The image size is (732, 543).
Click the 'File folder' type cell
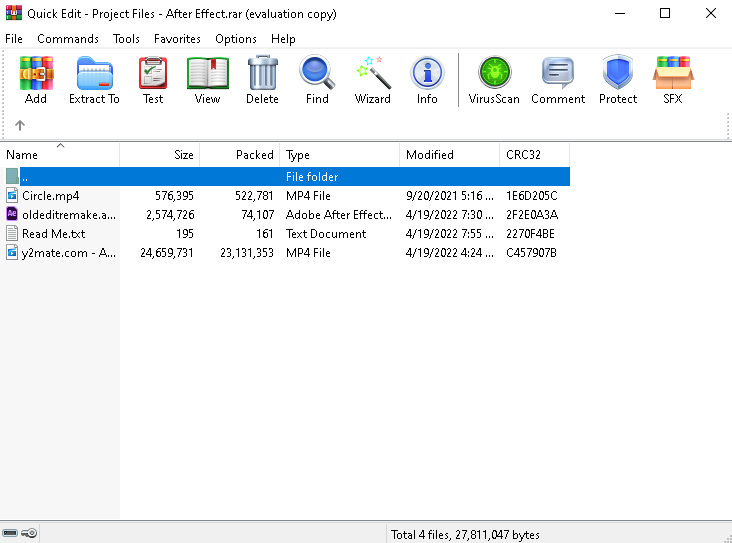pyautogui.click(x=312, y=176)
